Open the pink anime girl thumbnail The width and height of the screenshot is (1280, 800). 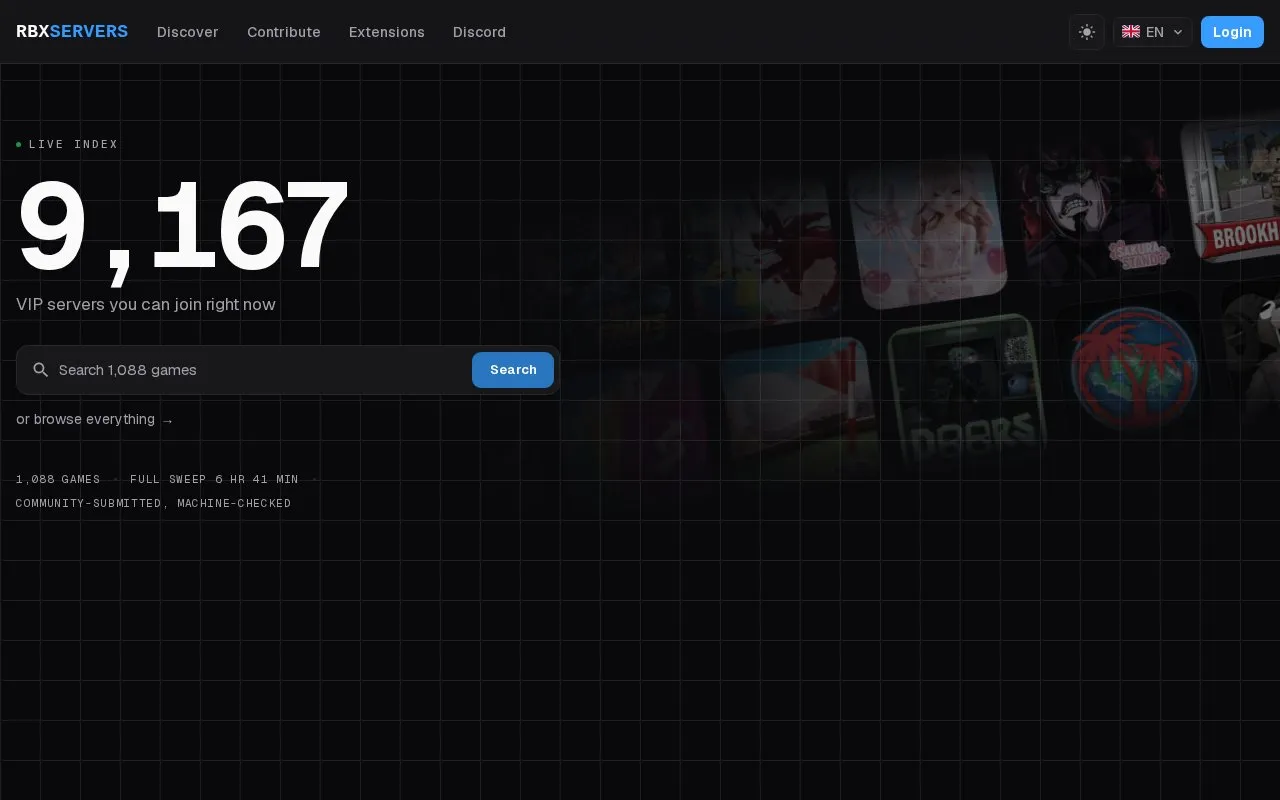click(927, 231)
